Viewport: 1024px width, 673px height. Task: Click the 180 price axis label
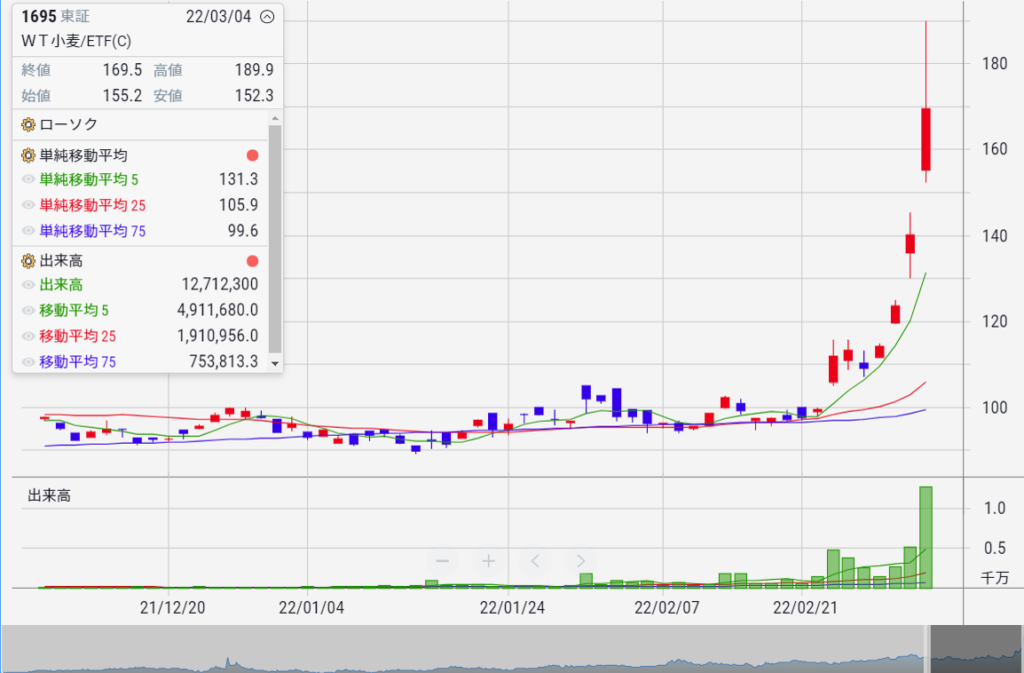pos(995,64)
